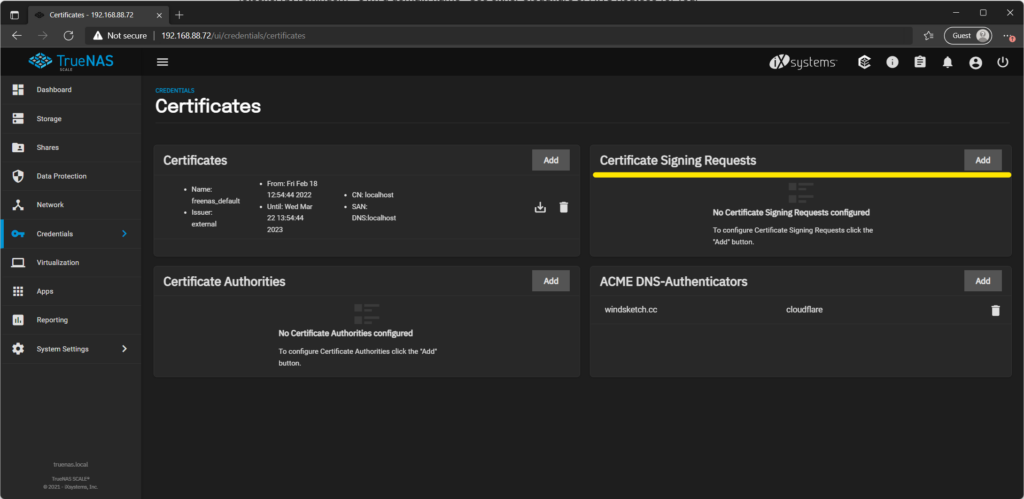Reload the page with browser refresh
1024x499 pixels.
click(x=69, y=36)
